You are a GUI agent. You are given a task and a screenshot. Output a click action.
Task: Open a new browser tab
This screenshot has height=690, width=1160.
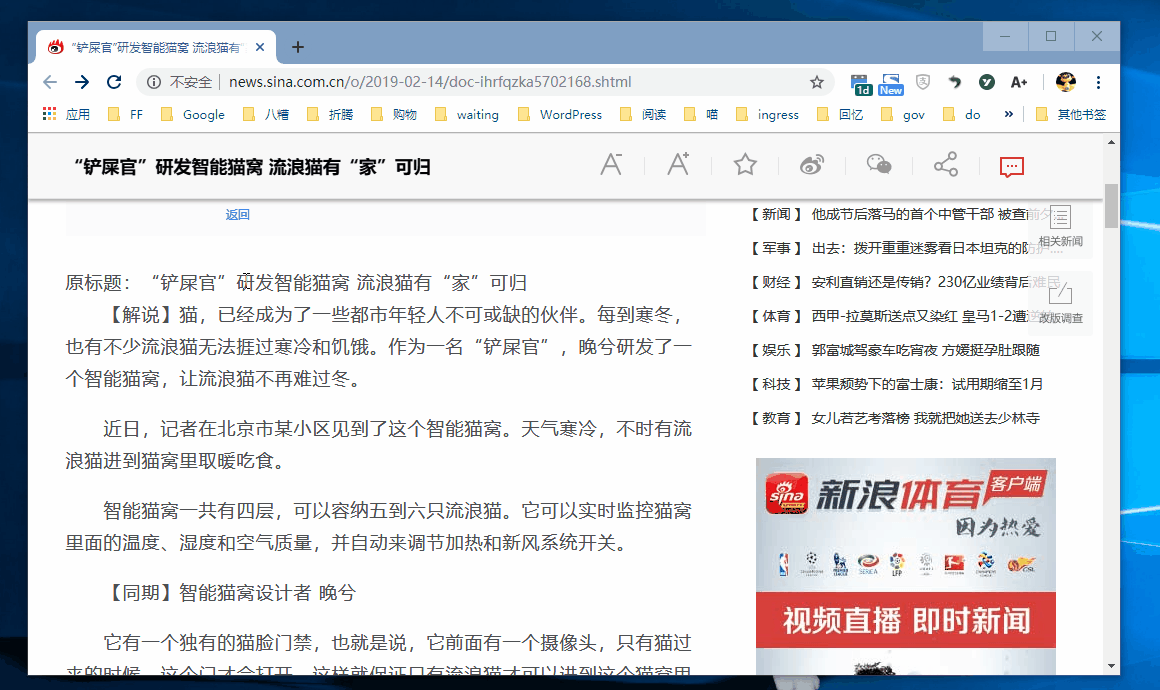click(298, 47)
